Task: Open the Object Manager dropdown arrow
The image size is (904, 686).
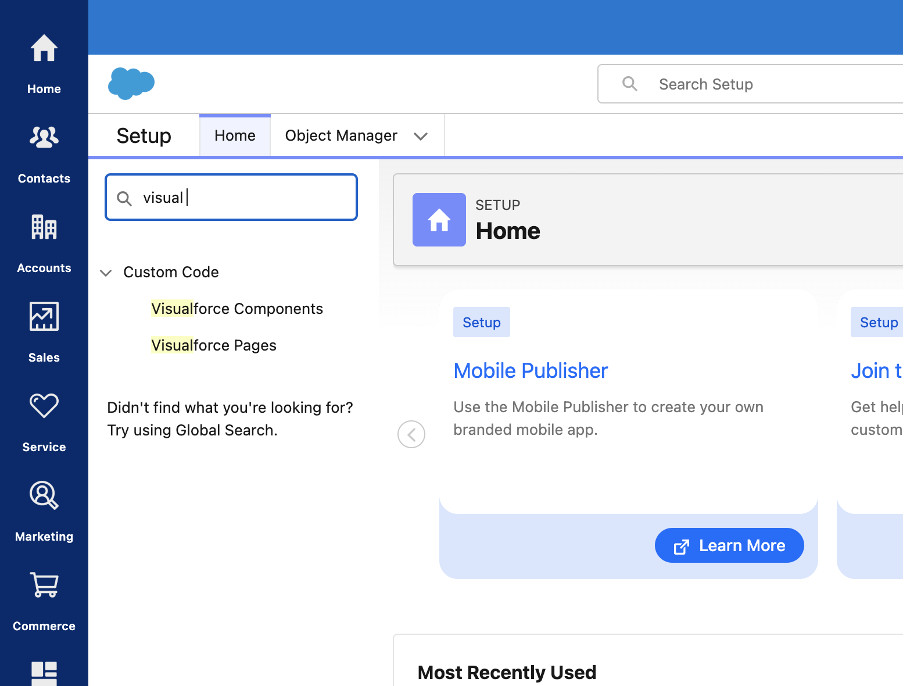Action: tap(421, 135)
